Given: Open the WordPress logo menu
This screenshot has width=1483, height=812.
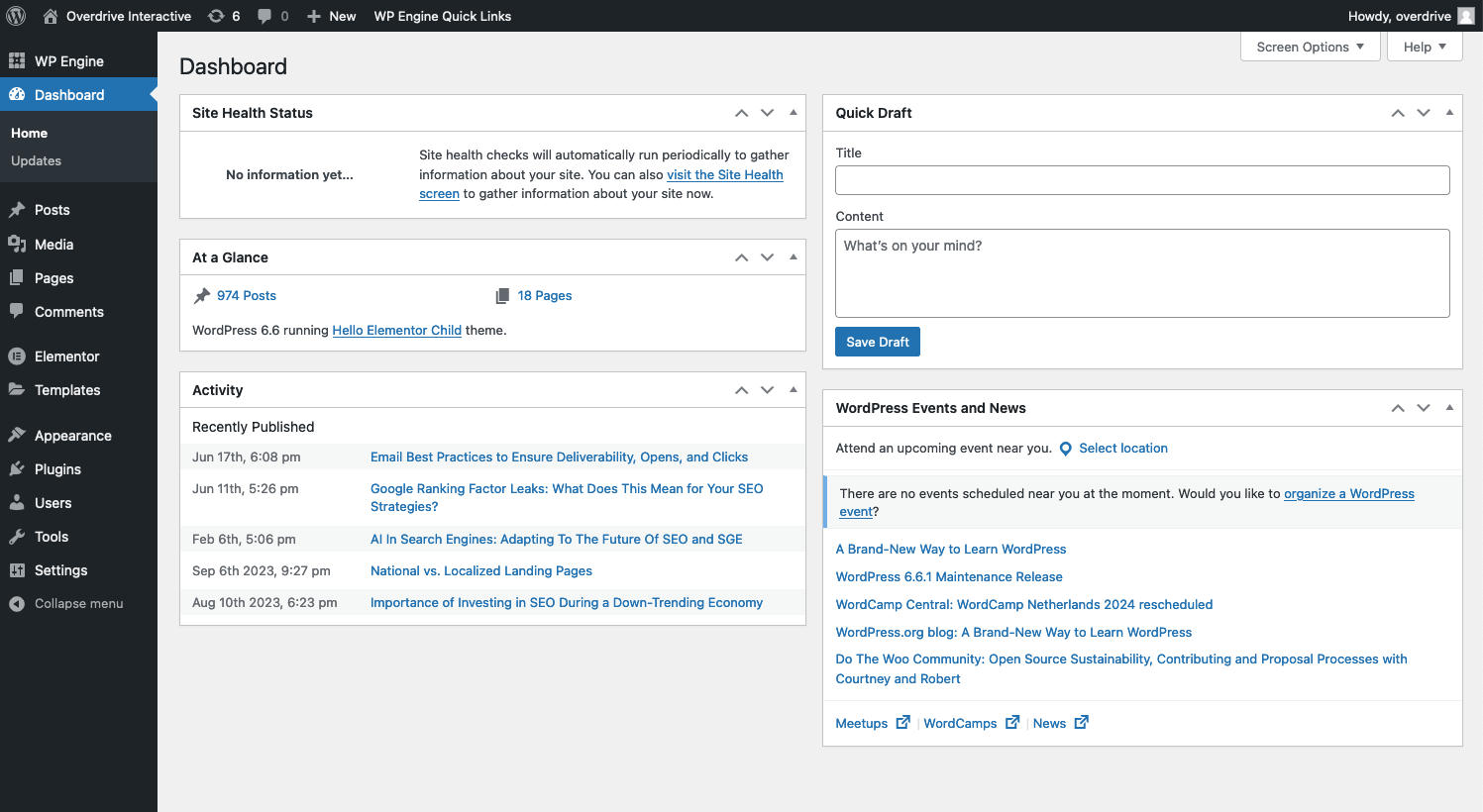Looking at the screenshot, I should [x=16, y=16].
